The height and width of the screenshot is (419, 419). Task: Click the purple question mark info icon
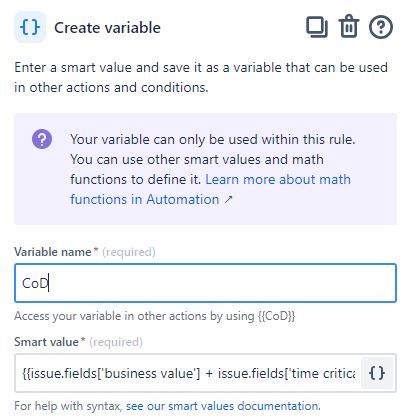[42, 139]
